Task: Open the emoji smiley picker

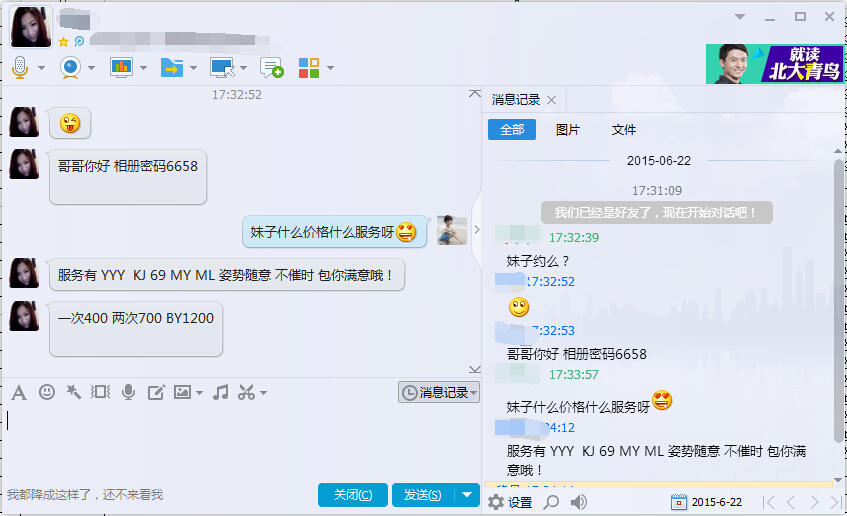Action: pos(47,392)
